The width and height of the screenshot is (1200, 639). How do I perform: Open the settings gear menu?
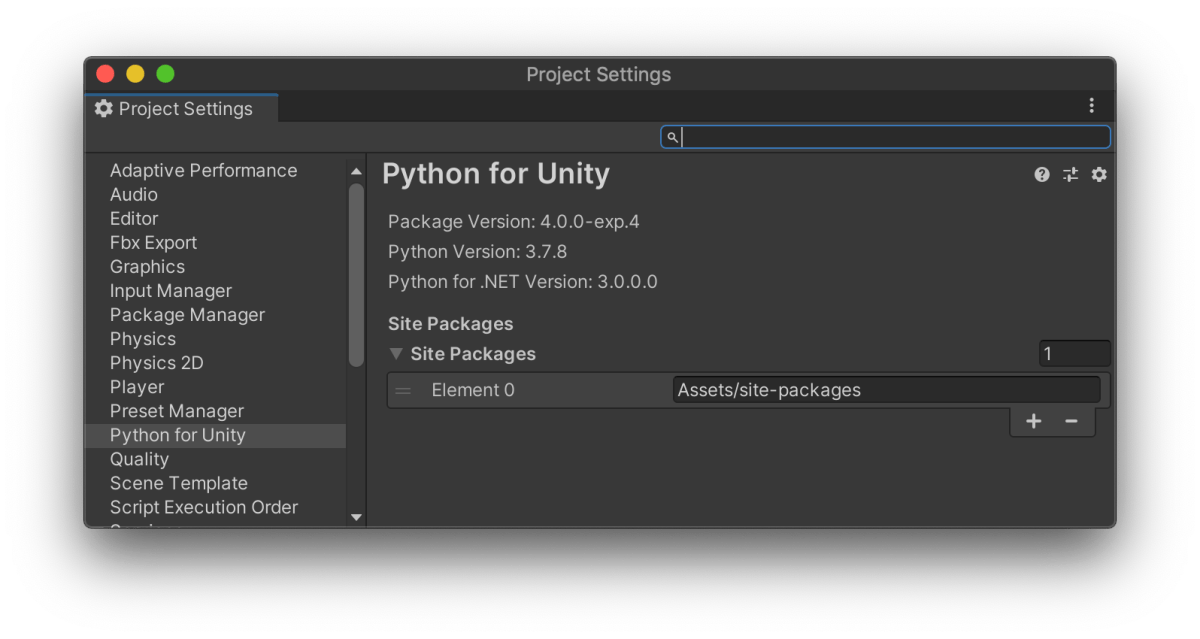tap(1099, 175)
